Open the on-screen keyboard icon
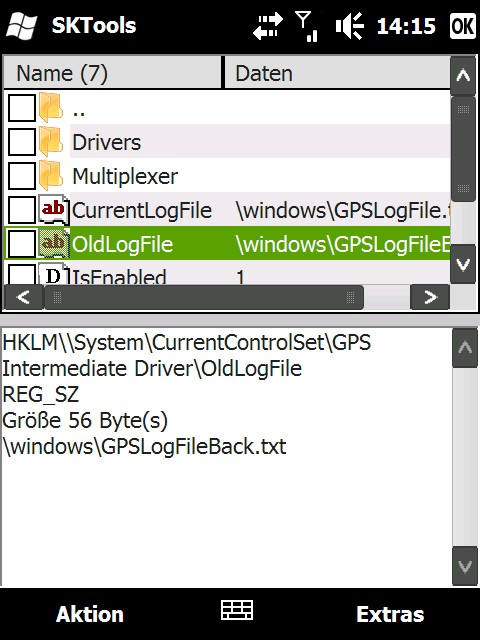This screenshot has height=640, width=480. (237, 610)
